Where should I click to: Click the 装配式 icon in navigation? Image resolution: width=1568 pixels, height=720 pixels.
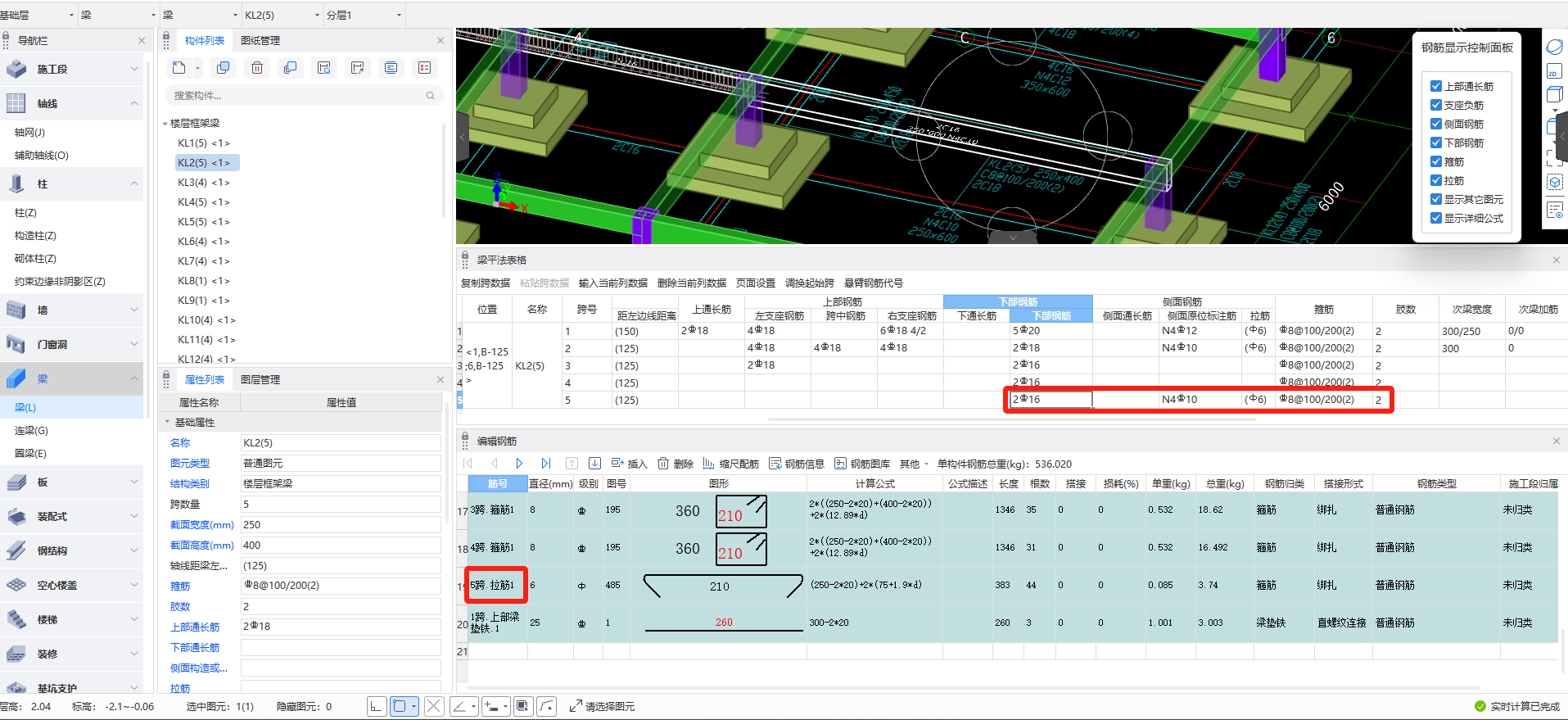tap(16, 516)
